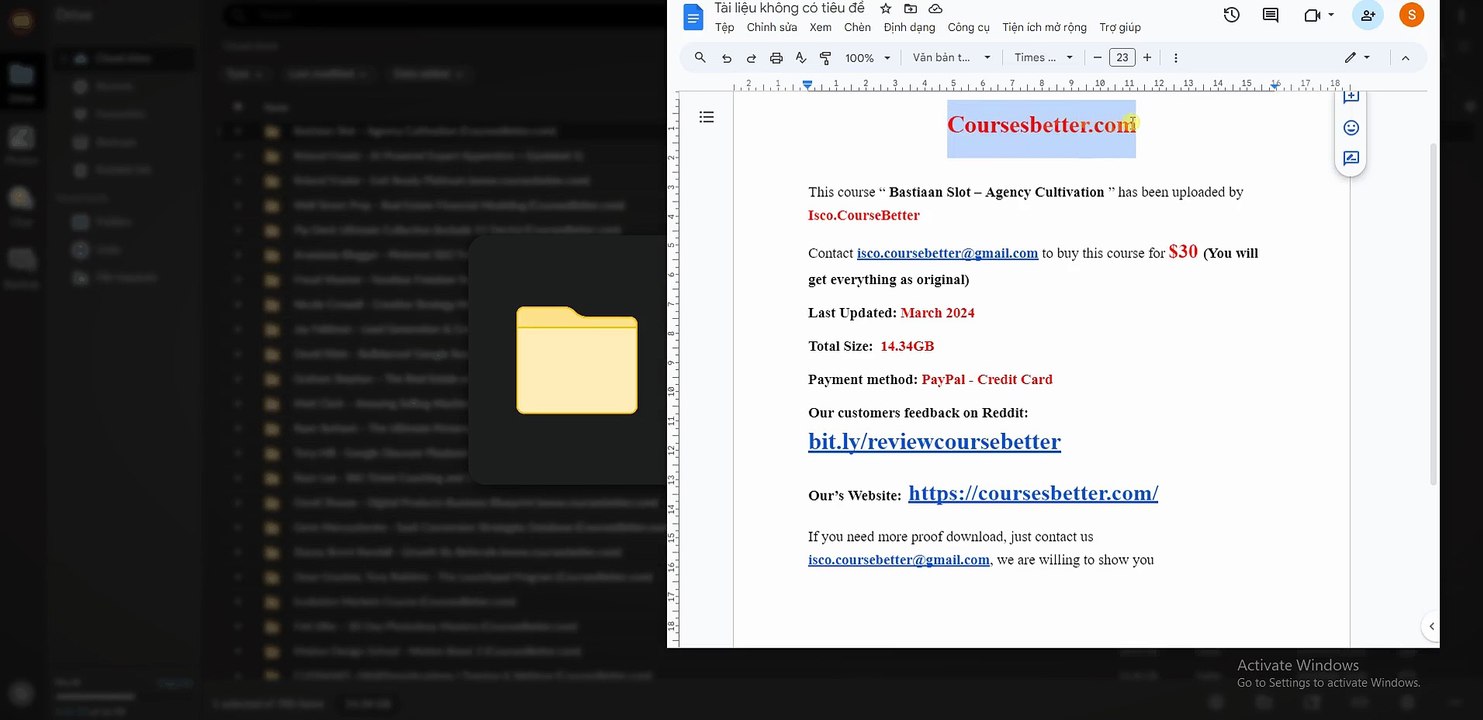Screen dimensions: 1483x720
Task: Collapse the menus with up chevron
Action: pos(1405,58)
